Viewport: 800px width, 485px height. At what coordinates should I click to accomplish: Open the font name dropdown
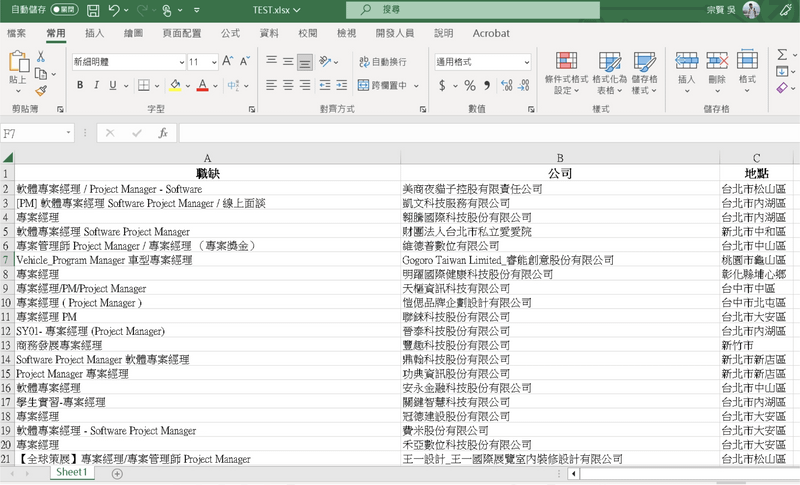coord(181,62)
